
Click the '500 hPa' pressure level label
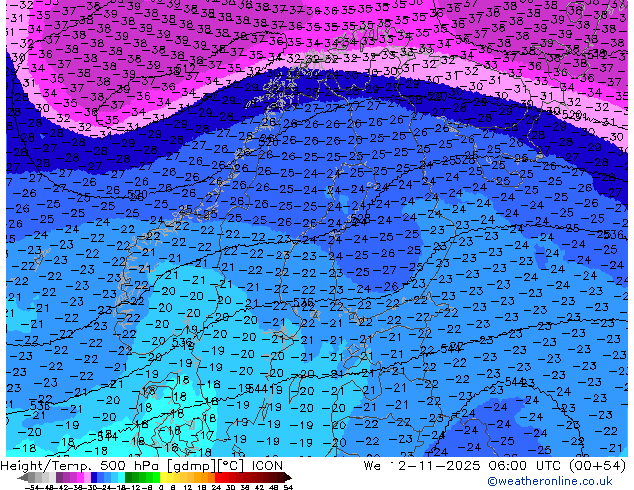point(128,466)
